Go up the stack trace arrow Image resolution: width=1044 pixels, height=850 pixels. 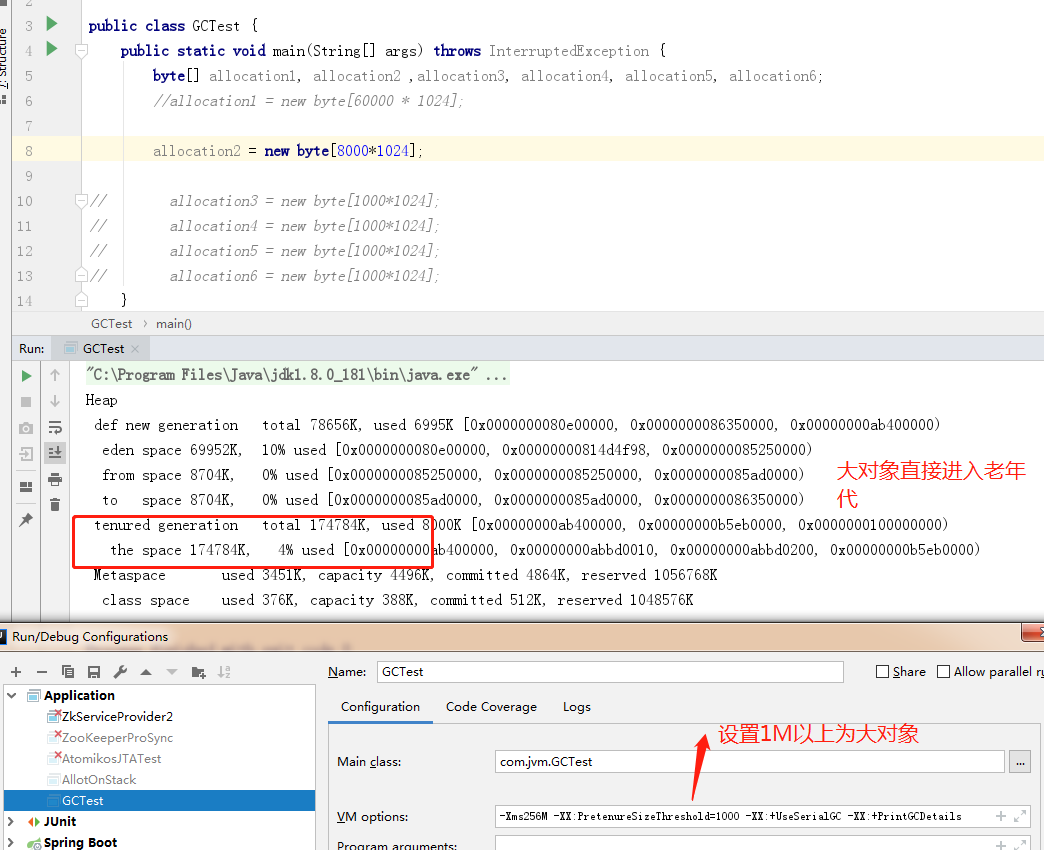pyautogui.click(x=55, y=375)
